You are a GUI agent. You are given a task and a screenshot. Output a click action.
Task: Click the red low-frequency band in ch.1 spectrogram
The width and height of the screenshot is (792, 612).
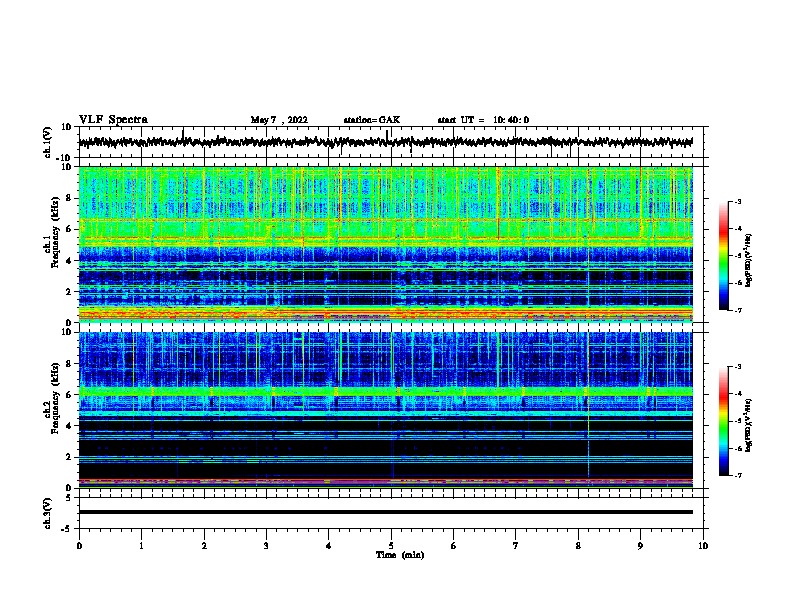tap(385, 314)
